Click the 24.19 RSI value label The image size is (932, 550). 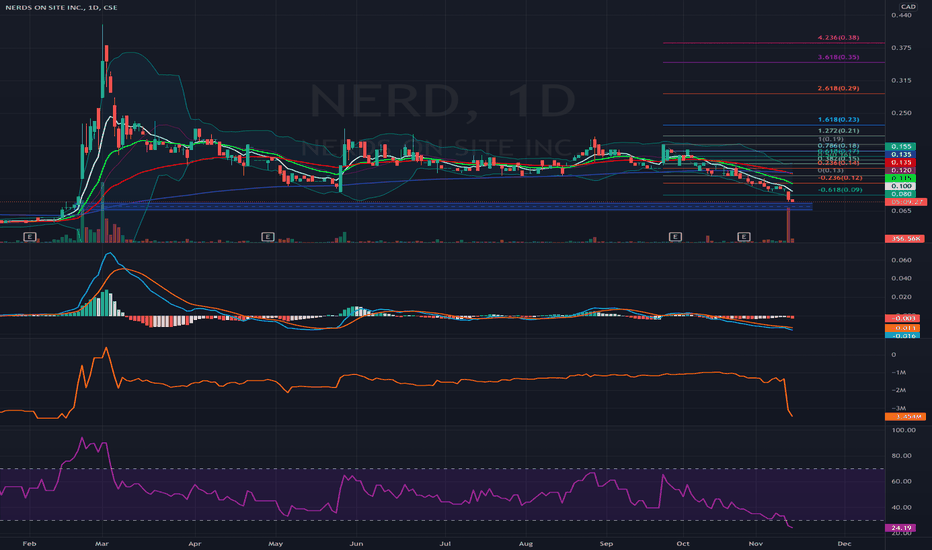(x=900, y=528)
